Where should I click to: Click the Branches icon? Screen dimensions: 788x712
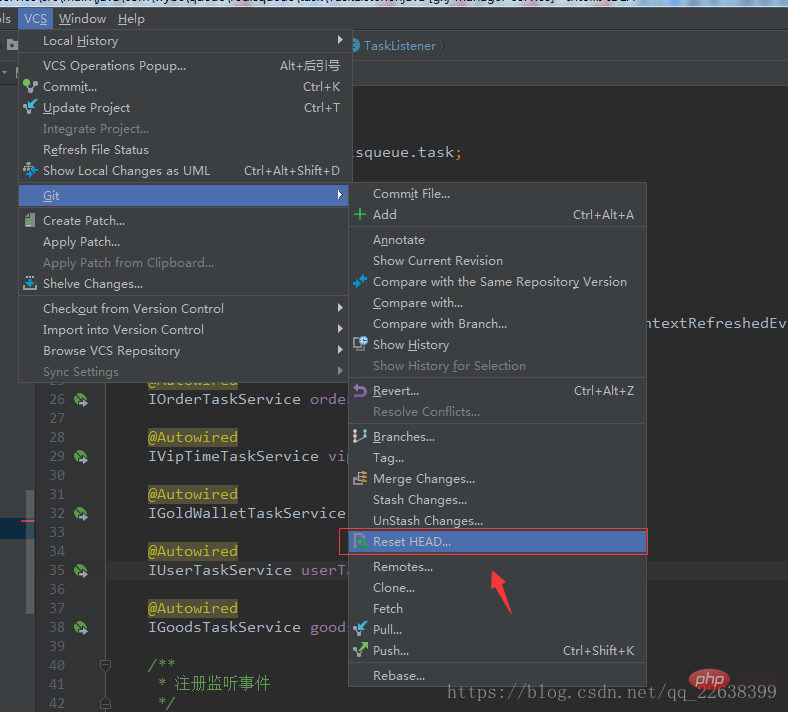click(360, 436)
